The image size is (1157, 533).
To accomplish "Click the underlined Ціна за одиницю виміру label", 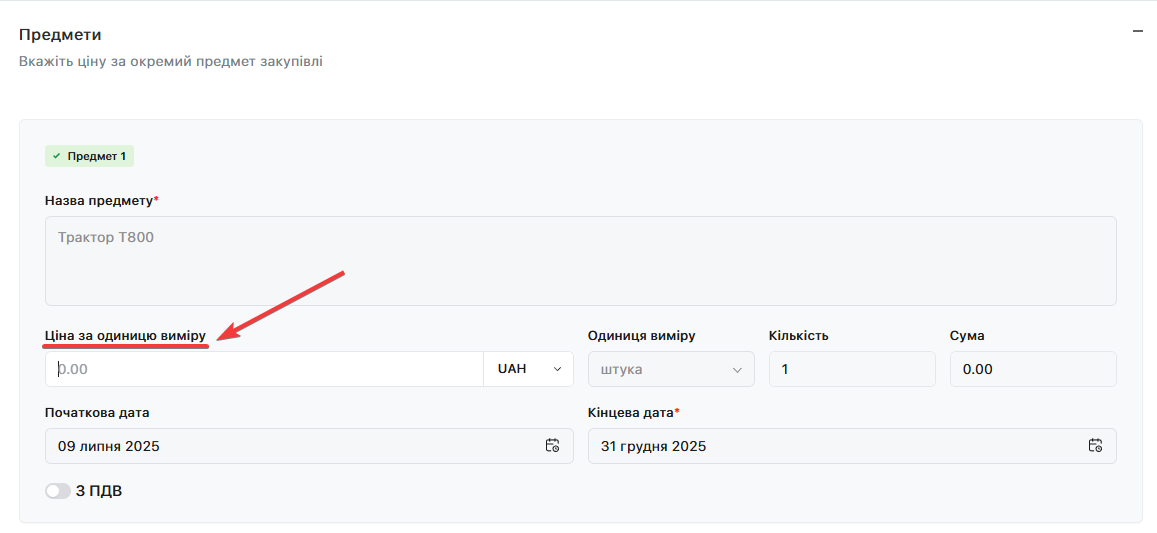I will click(x=125, y=335).
